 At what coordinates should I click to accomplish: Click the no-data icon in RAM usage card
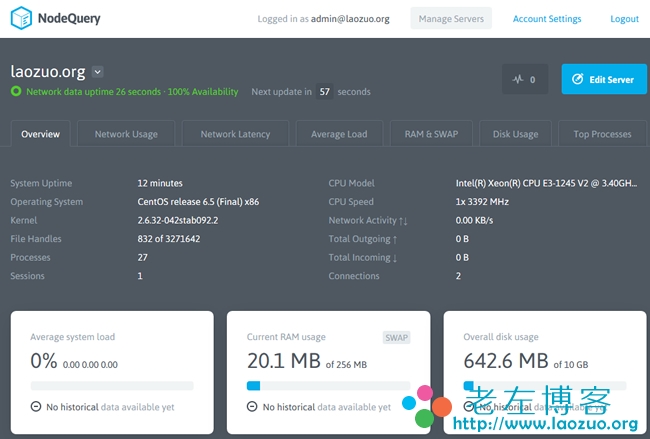coord(252,407)
